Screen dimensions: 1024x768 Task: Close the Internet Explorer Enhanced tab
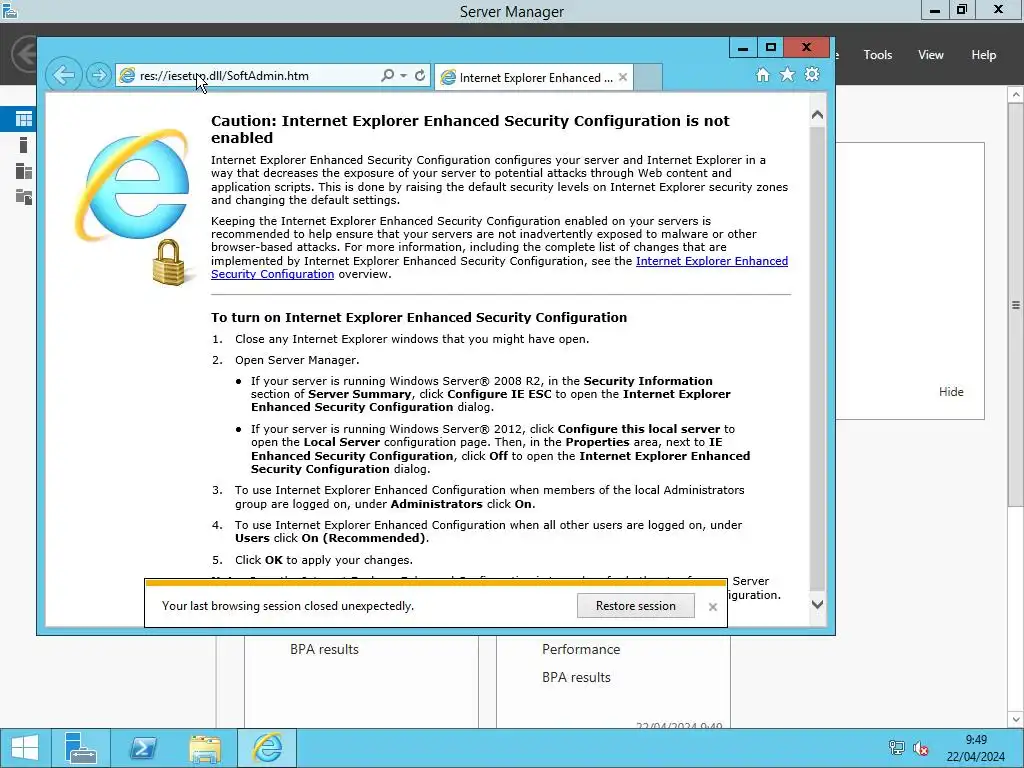623,77
